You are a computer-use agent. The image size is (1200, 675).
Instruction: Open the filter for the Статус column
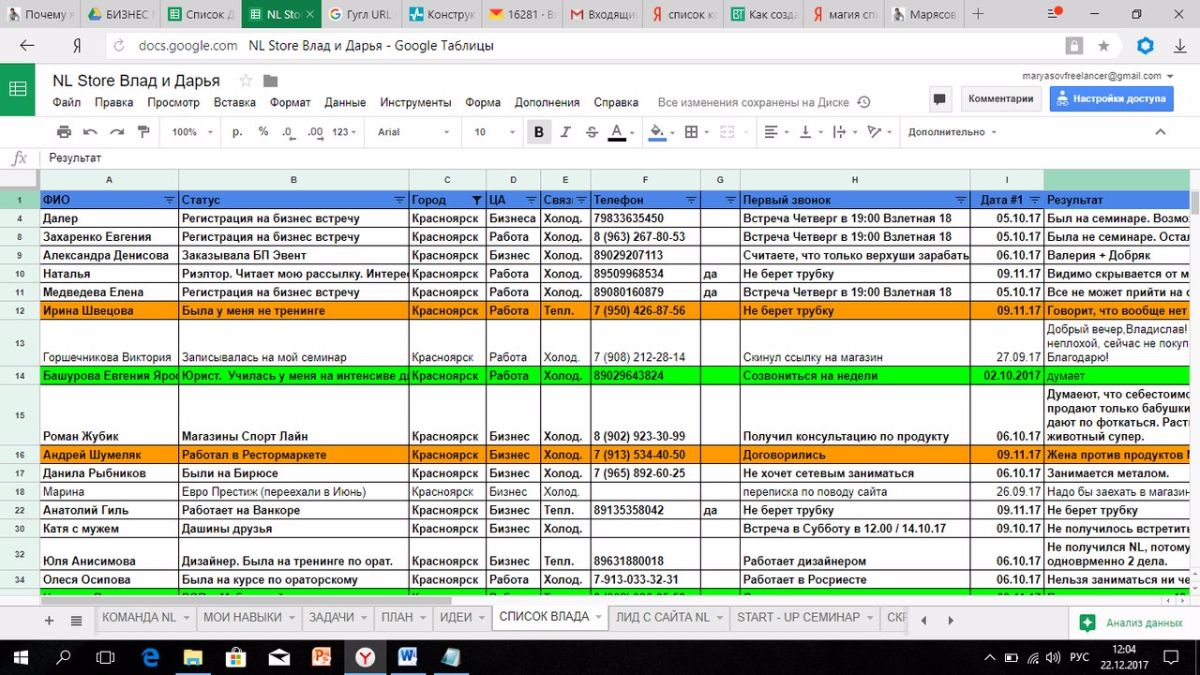[x=400, y=200]
